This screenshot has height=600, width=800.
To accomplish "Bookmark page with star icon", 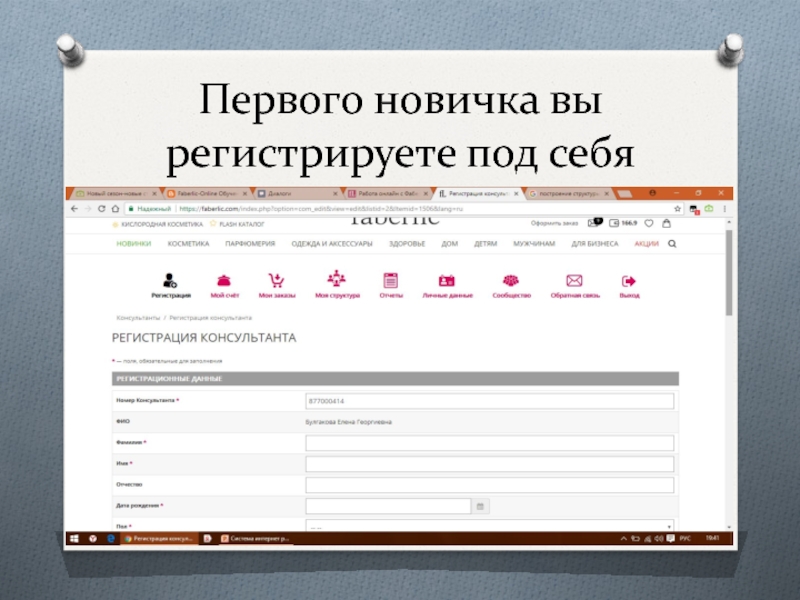I will (x=678, y=209).
